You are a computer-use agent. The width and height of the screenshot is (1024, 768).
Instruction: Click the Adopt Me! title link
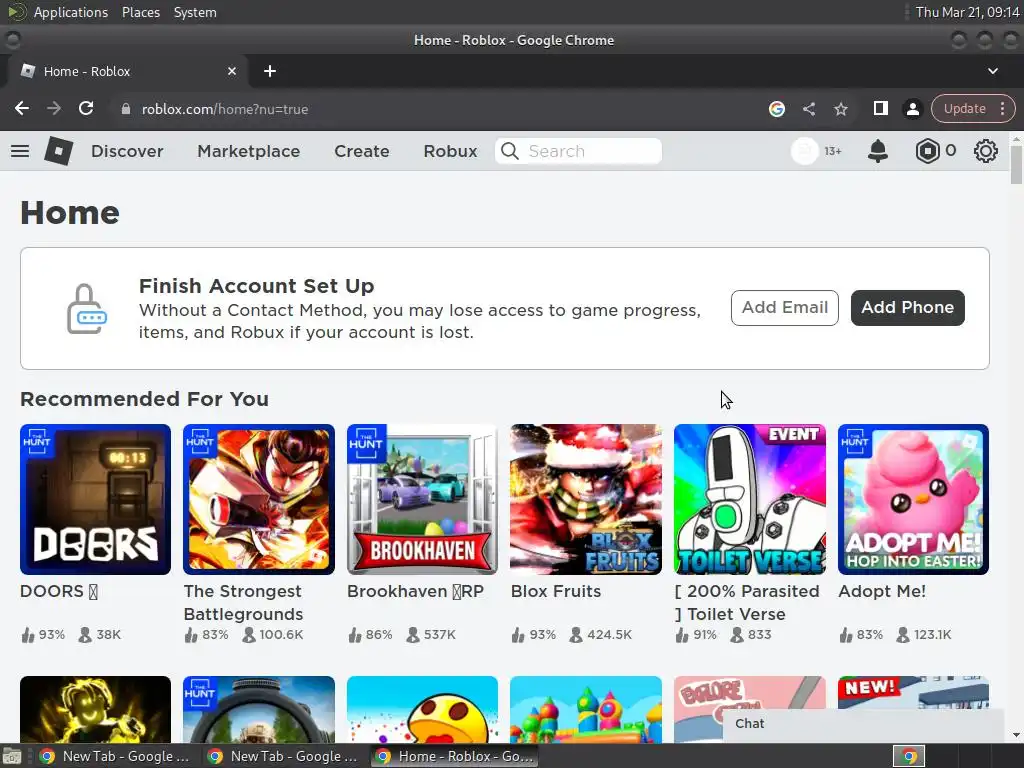coord(882,591)
